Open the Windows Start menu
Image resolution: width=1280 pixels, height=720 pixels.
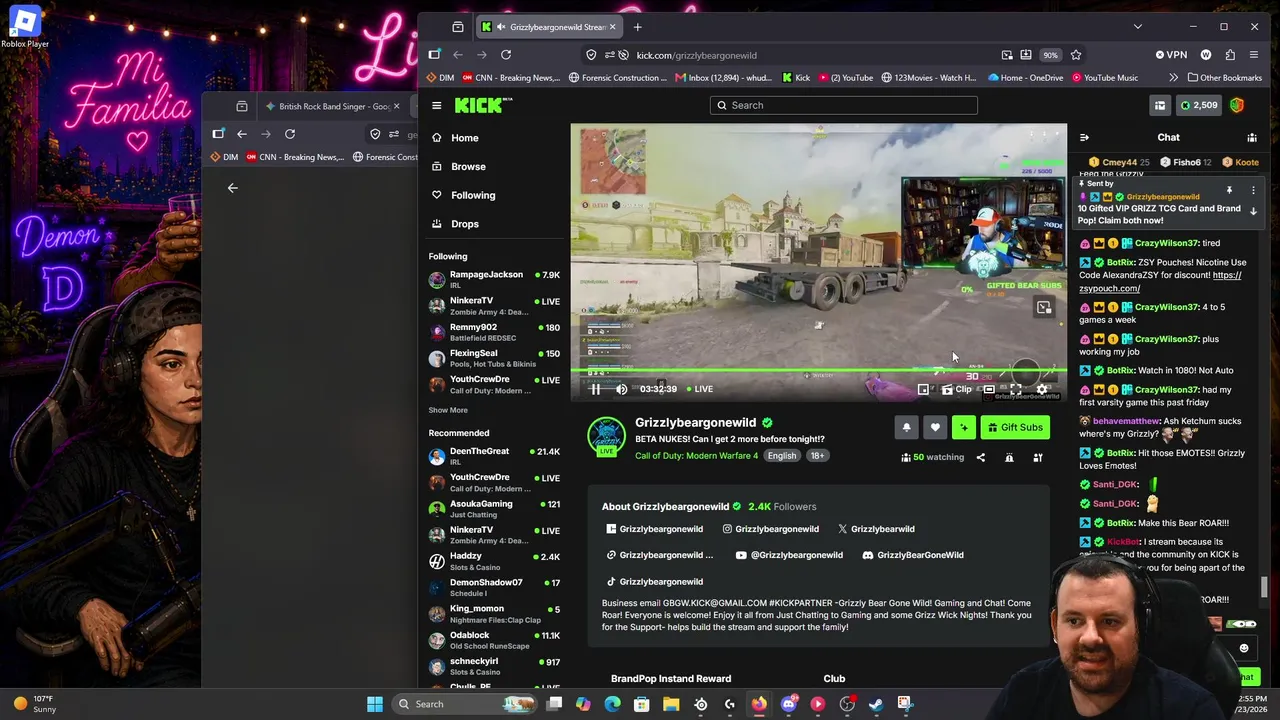375,704
